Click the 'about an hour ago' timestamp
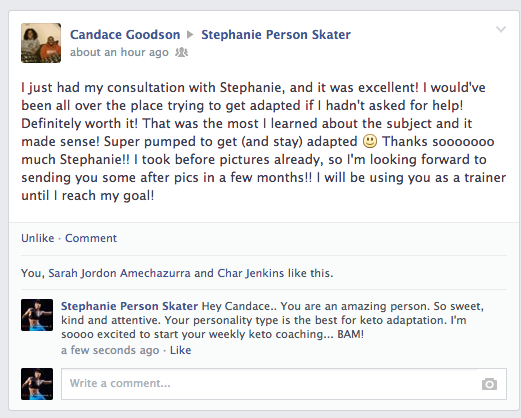521x418 pixels. 119,52
